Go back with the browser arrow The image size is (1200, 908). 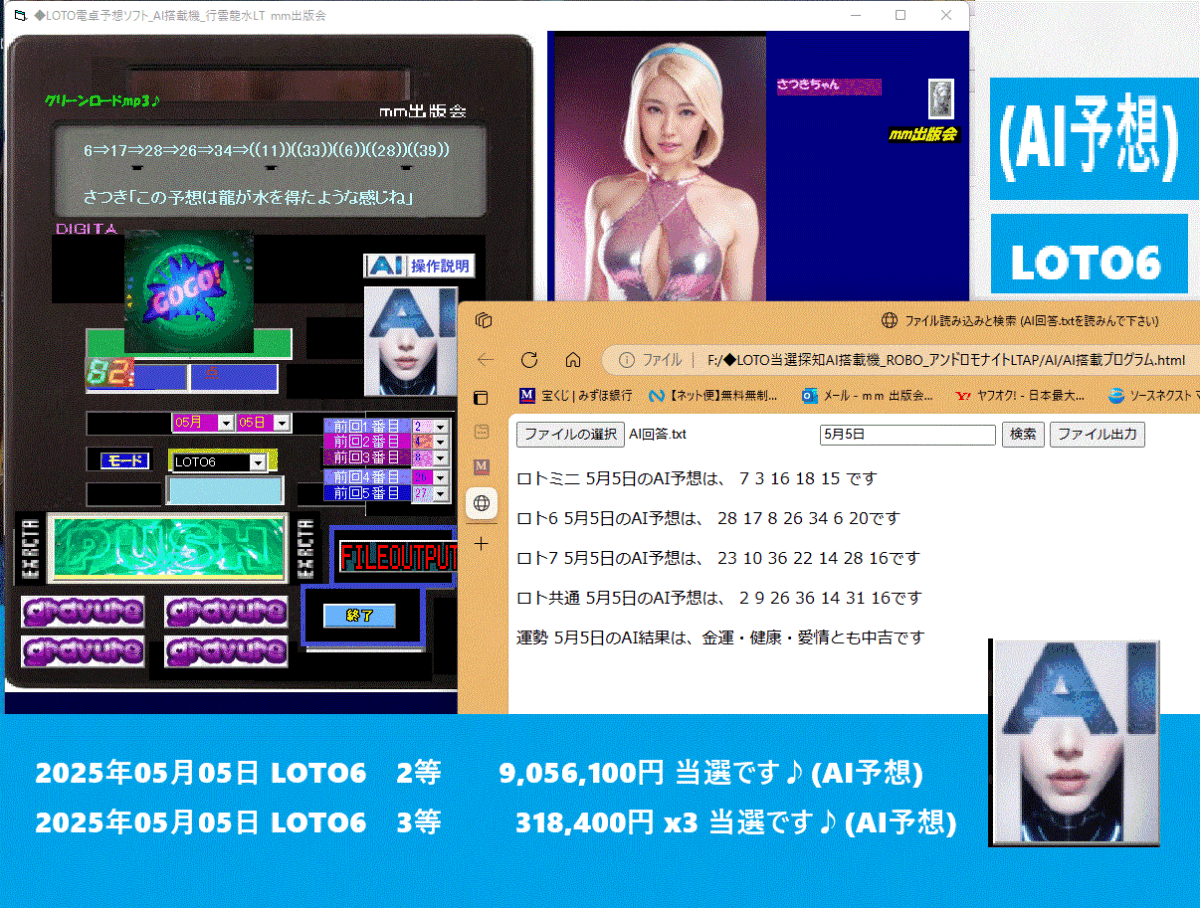(x=486, y=360)
